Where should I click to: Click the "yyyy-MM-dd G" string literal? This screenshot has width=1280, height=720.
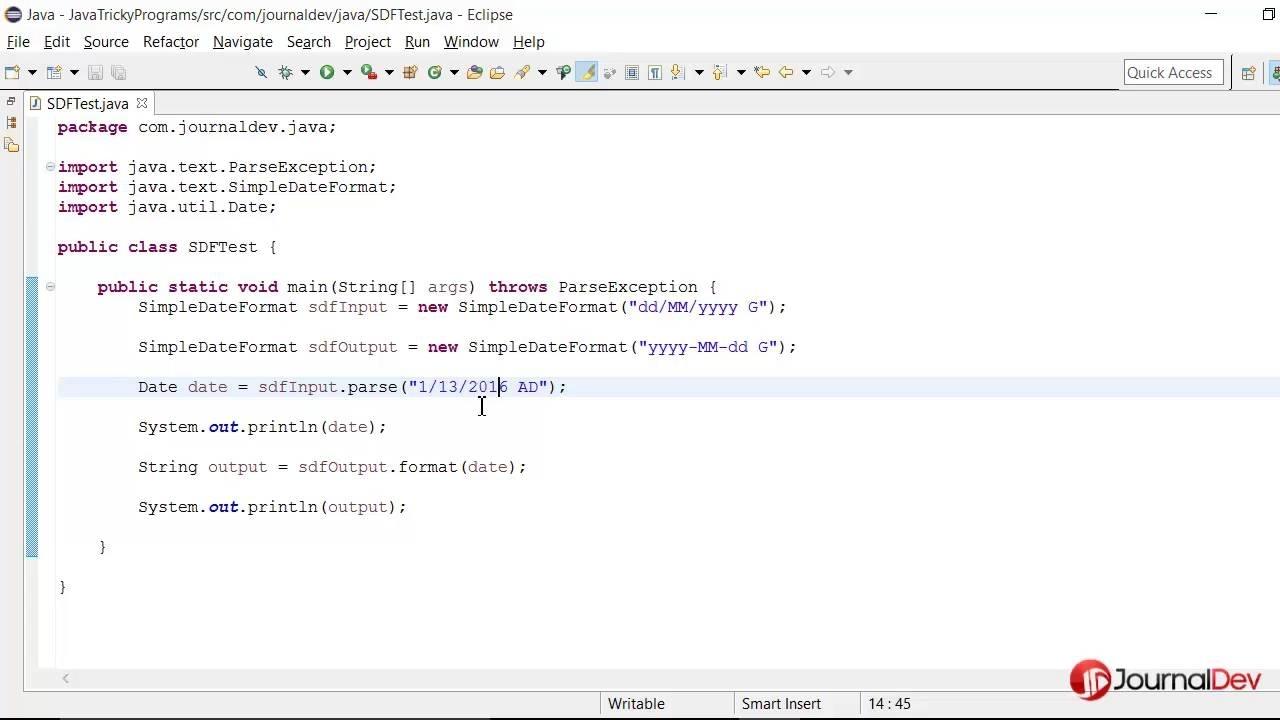(x=708, y=347)
